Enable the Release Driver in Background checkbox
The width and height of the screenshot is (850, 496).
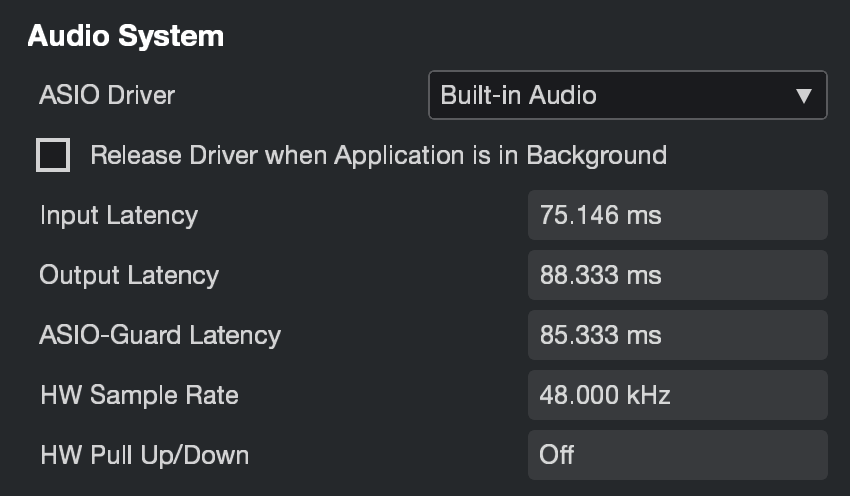coord(53,155)
